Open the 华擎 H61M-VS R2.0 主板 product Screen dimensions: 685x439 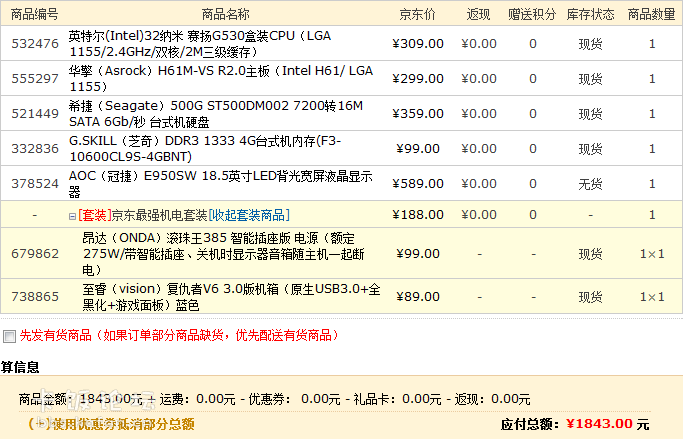click(221, 79)
